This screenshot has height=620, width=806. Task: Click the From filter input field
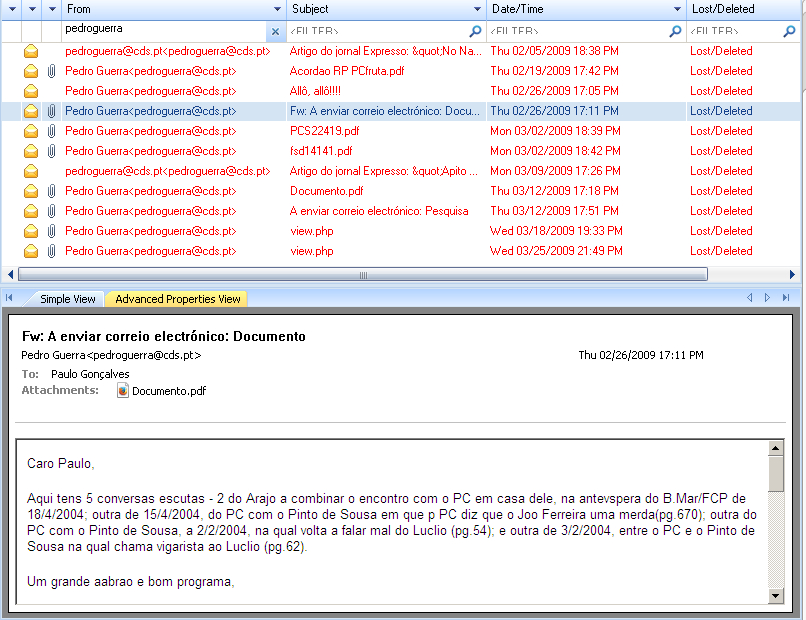pos(164,31)
